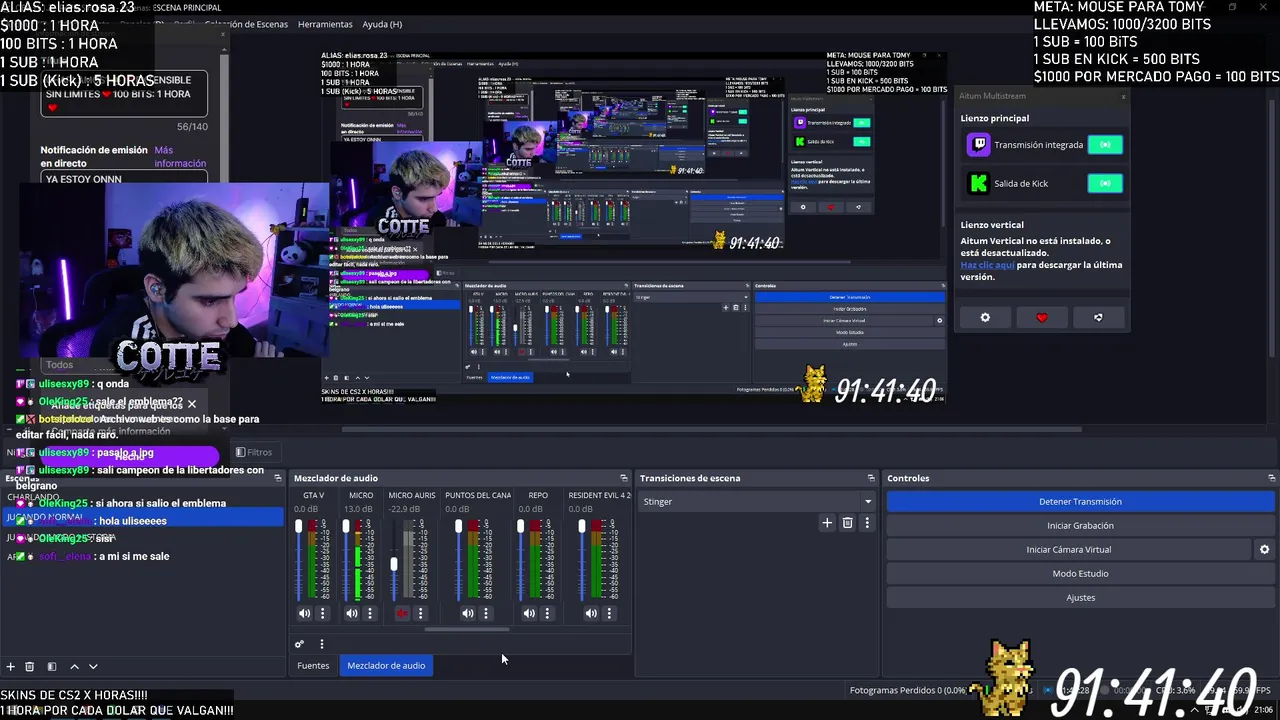Adjust the PUNTOS DEL CANAL volume fader
The height and width of the screenshot is (720, 1280).
(458, 527)
